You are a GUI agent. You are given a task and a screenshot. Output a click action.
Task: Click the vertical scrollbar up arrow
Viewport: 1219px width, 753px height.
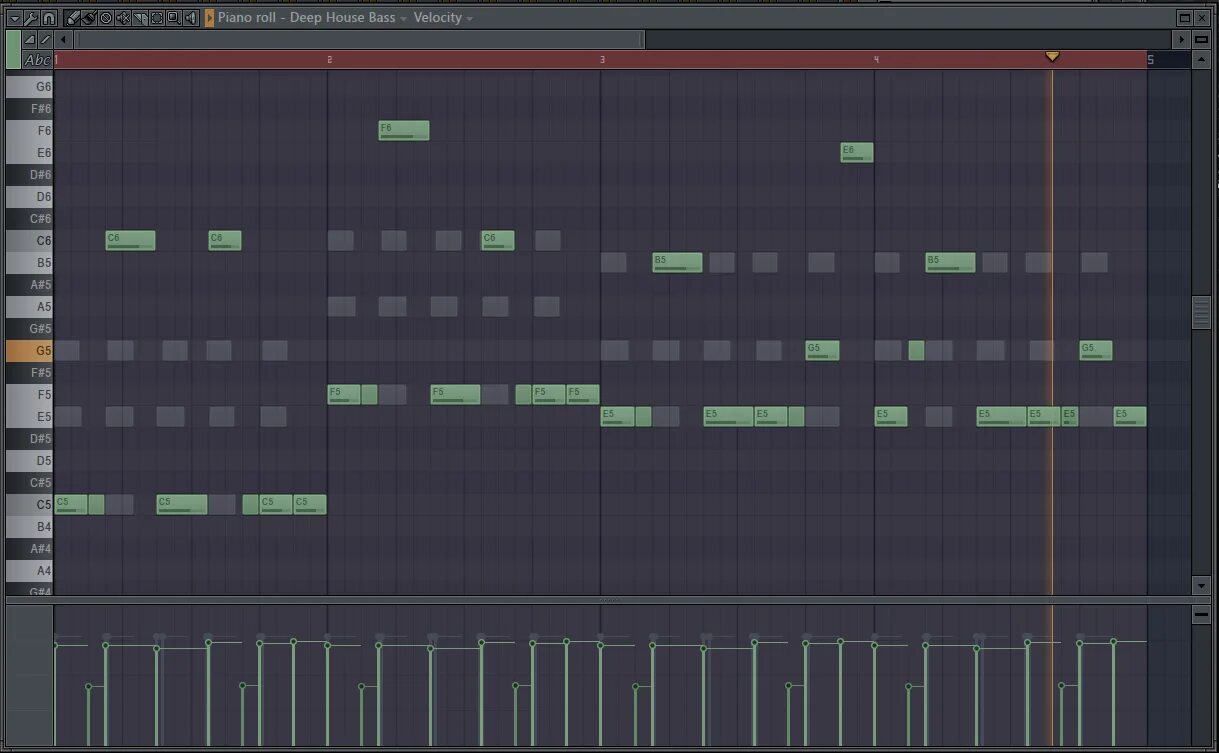click(1201, 59)
